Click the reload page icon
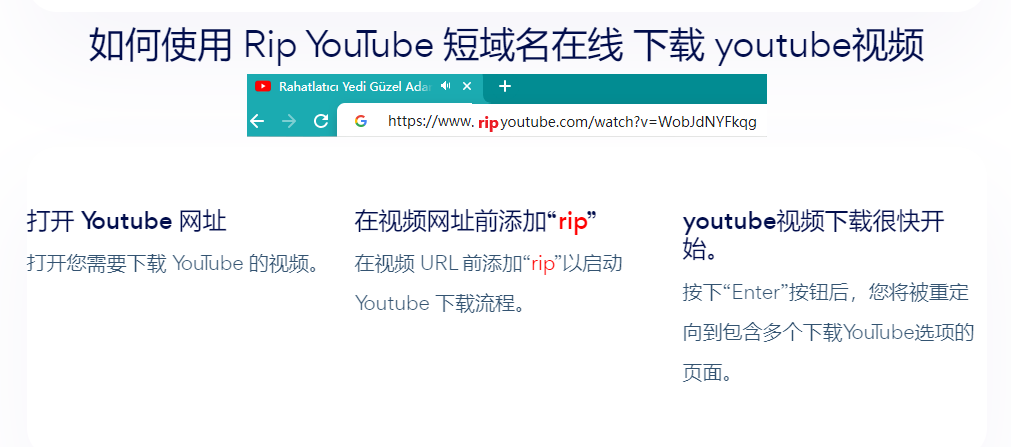1011x447 pixels. pos(320,121)
